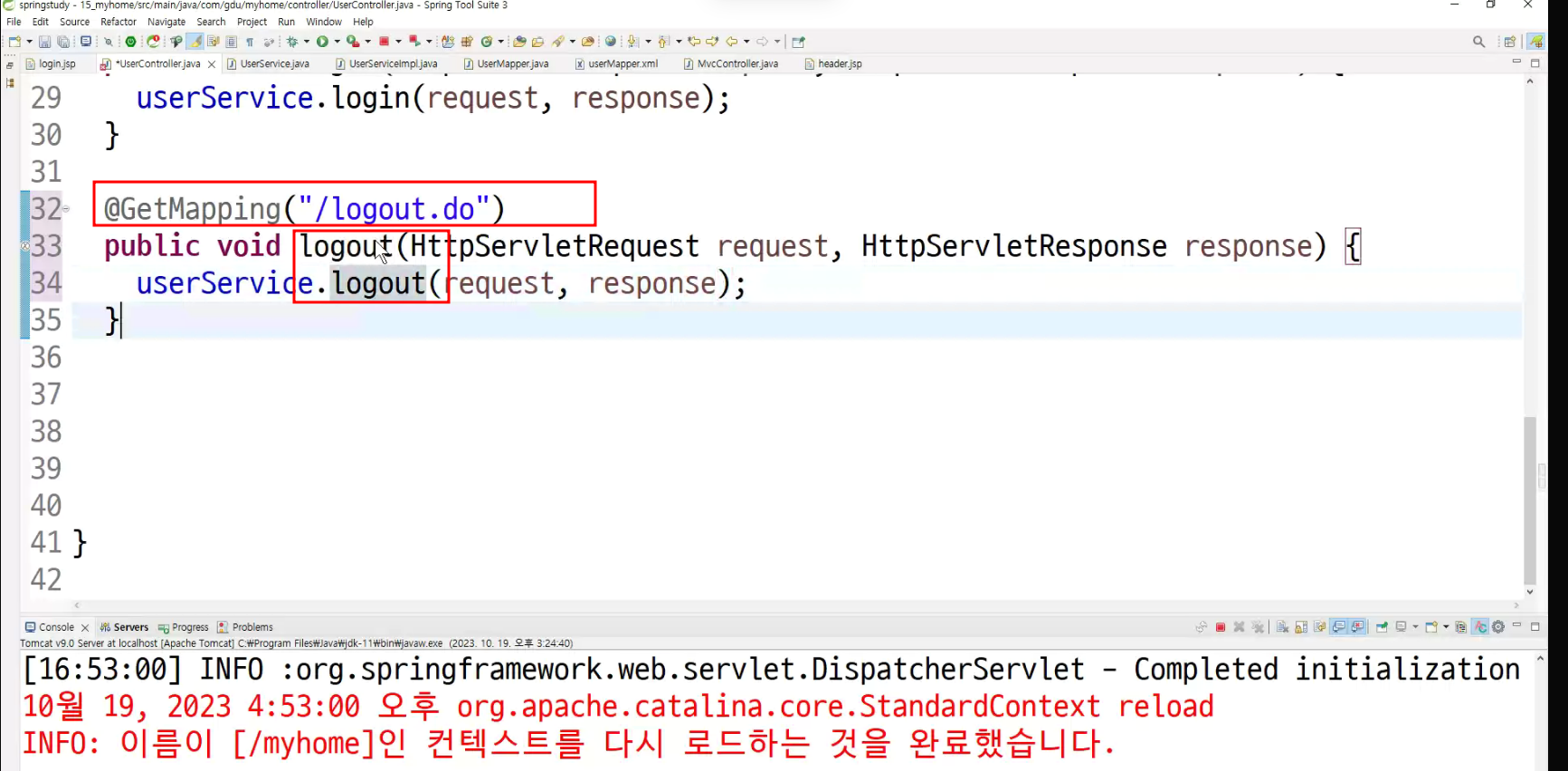The height and width of the screenshot is (771, 1568).
Task: Open the Navigate menu
Action: tap(166, 22)
